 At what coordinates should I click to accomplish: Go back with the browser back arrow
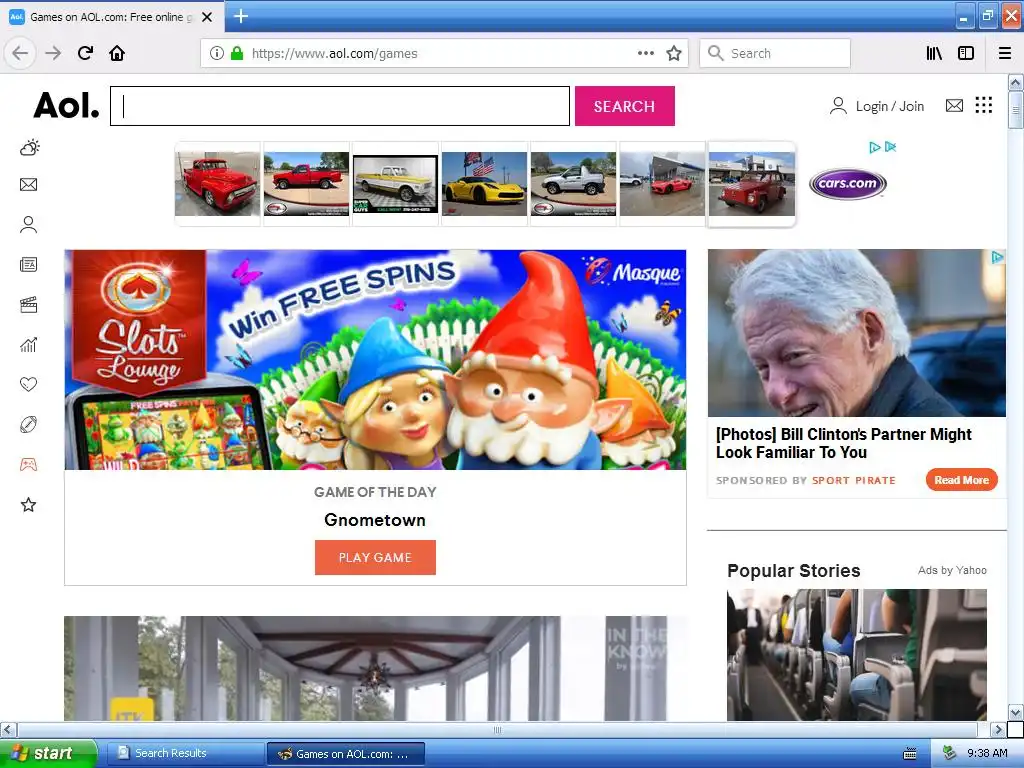pyautogui.click(x=20, y=53)
